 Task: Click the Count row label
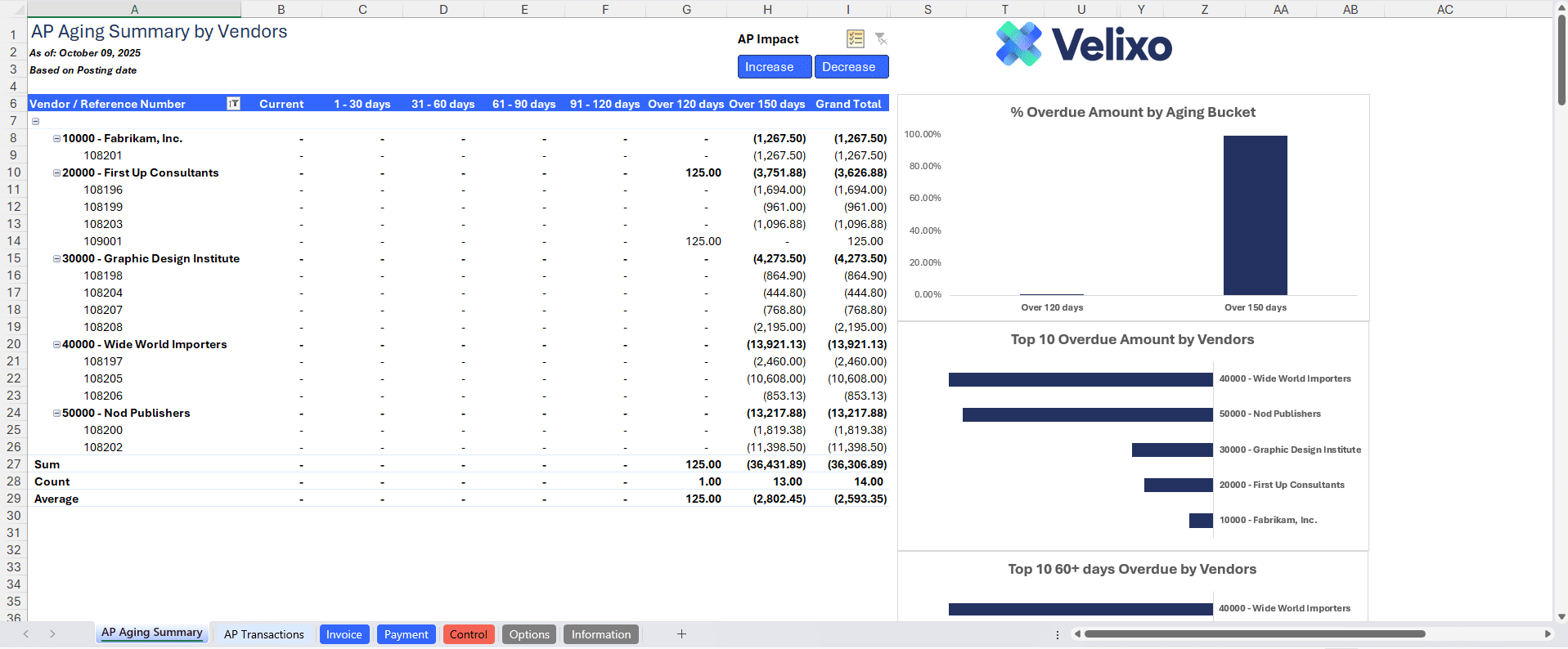pos(52,481)
